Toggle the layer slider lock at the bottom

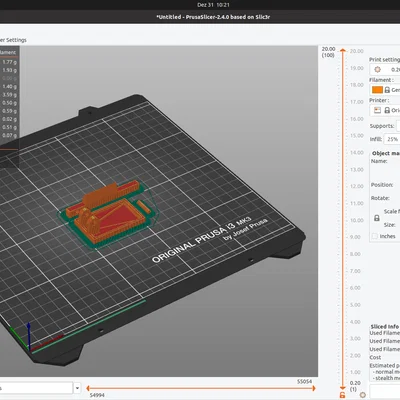tap(342, 395)
